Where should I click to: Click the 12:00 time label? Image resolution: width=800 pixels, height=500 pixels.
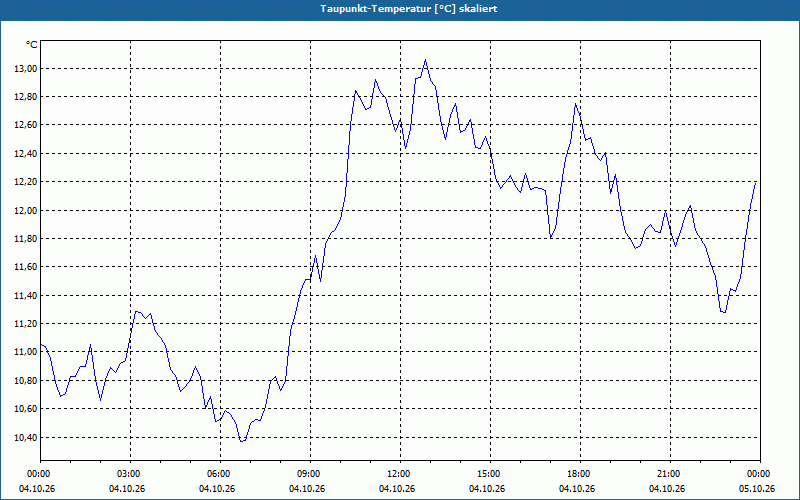point(400,474)
